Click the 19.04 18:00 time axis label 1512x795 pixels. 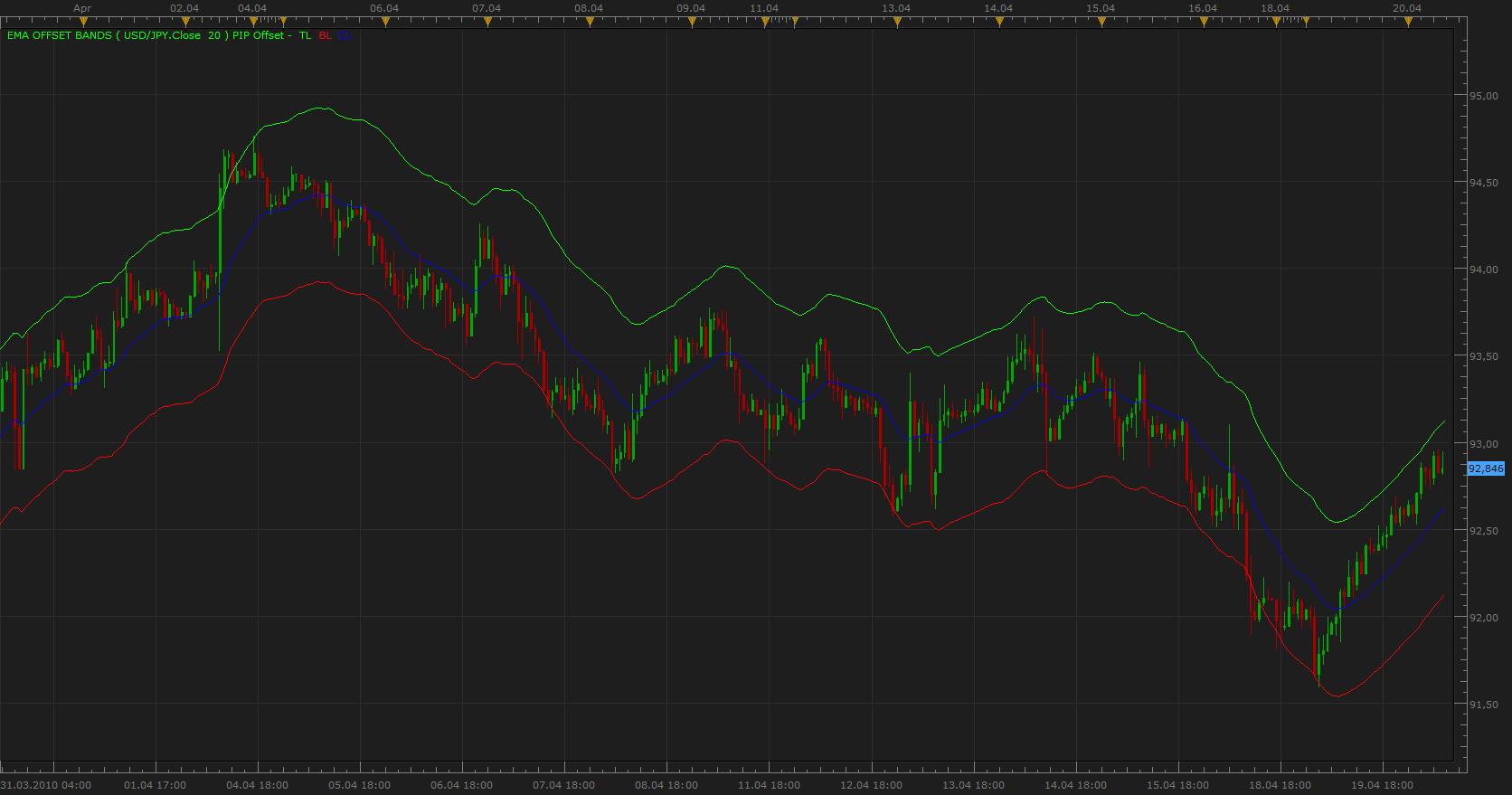[1382, 785]
